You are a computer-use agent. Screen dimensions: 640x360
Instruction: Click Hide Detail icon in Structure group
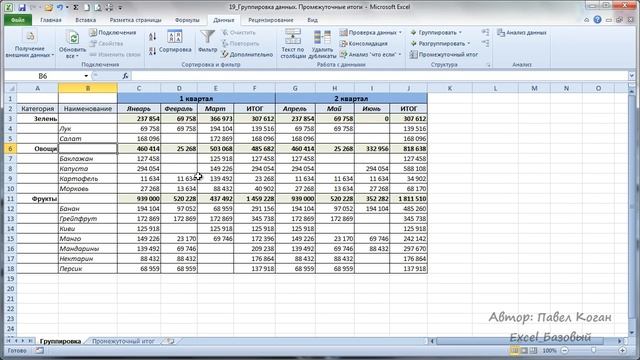[x=485, y=43]
